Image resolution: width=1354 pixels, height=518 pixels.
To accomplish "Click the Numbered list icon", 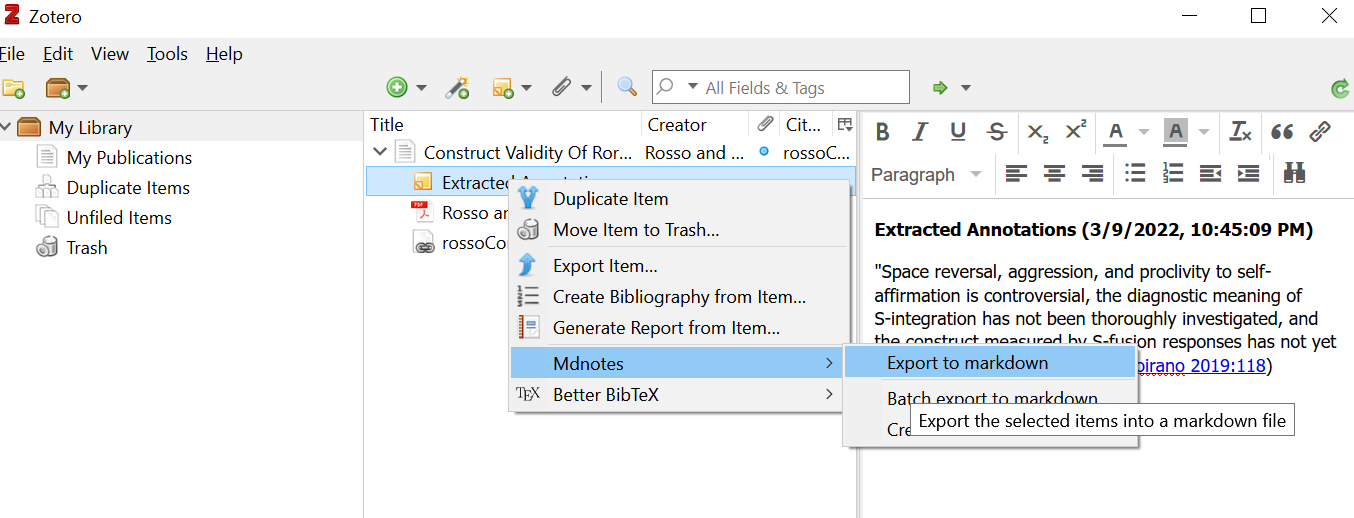I will [x=1173, y=174].
